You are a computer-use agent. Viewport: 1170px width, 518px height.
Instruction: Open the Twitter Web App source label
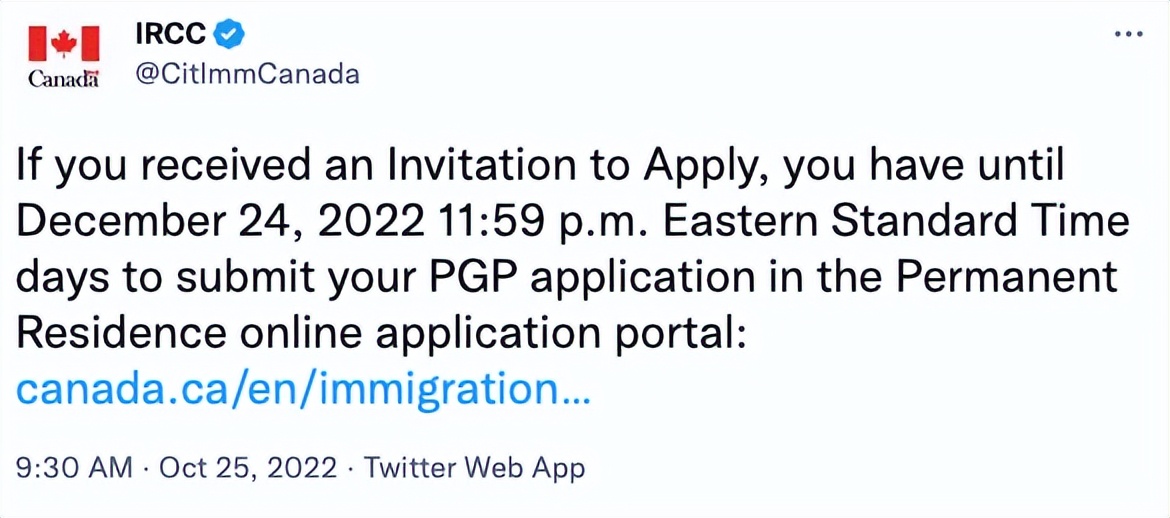[x=474, y=468]
